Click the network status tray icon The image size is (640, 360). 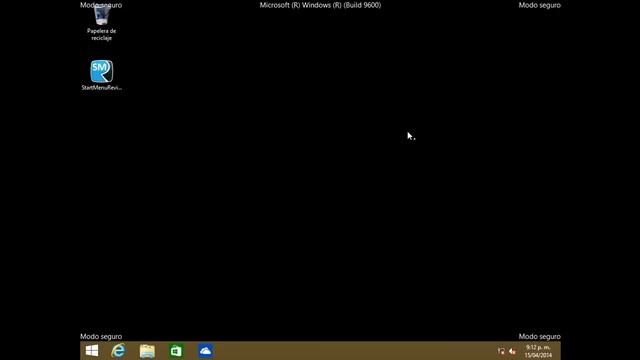tap(501, 351)
